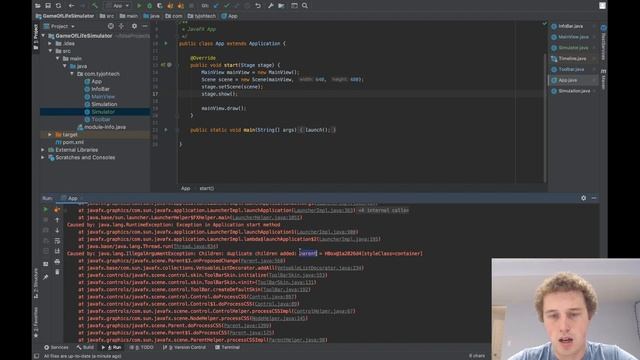The height and width of the screenshot is (360, 640).
Task: Click the tyjohtech breadcrumb
Action: pyautogui.click(x=202, y=16)
